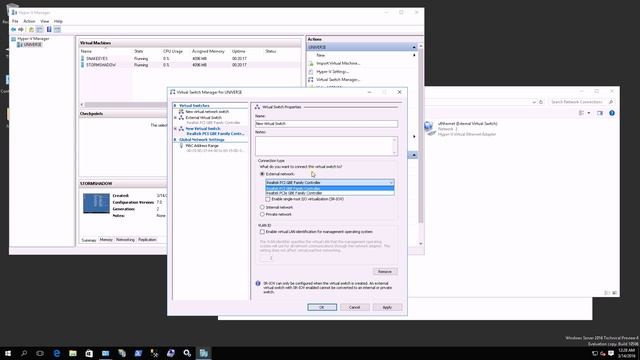Select New virtual network switch icon

(181, 111)
